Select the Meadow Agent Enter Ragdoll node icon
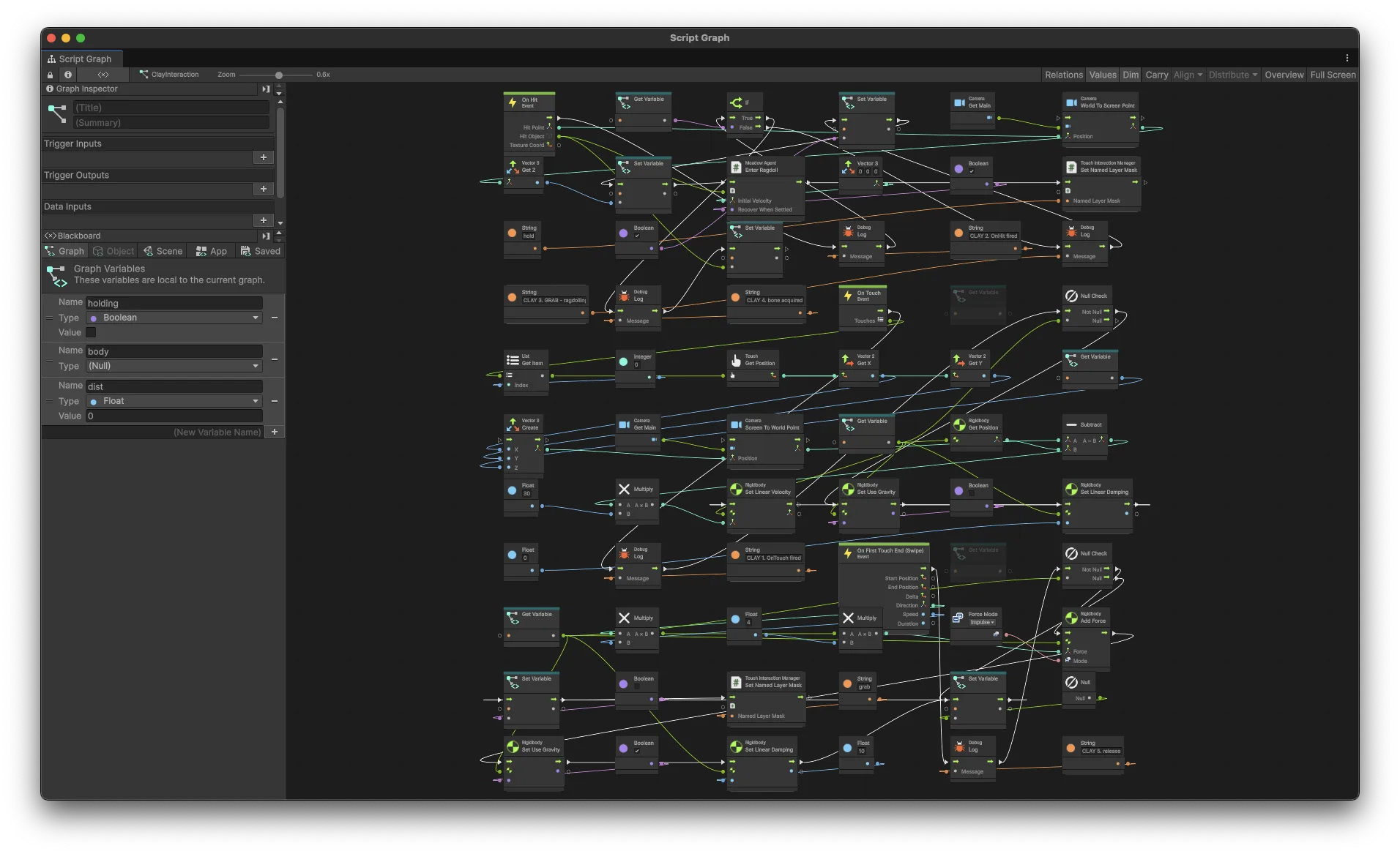The width and height of the screenshot is (1400, 854). pos(736,167)
